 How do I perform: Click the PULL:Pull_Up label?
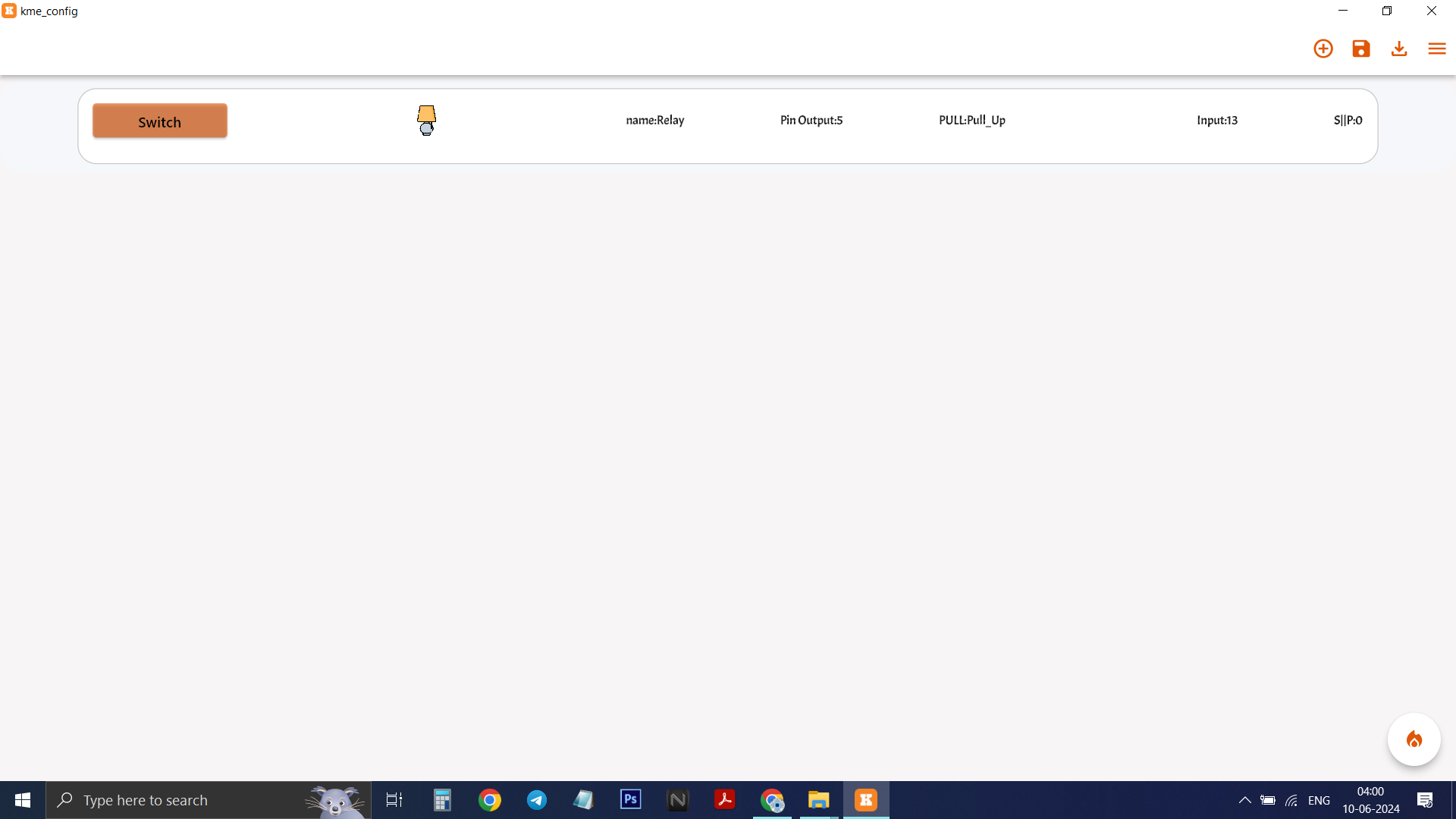click(x=972, y=120)
